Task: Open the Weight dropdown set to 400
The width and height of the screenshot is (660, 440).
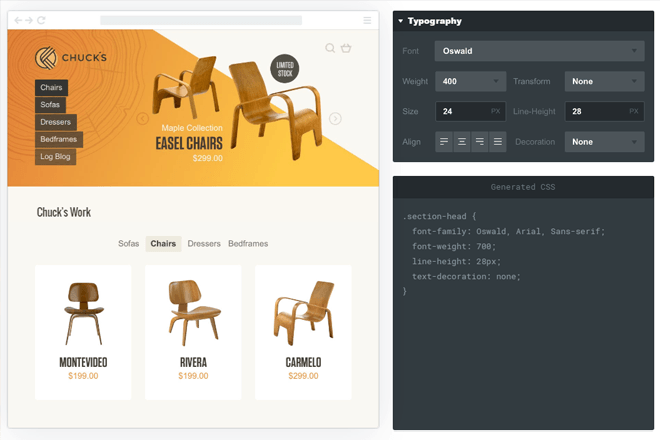Action: pos(469,81)
